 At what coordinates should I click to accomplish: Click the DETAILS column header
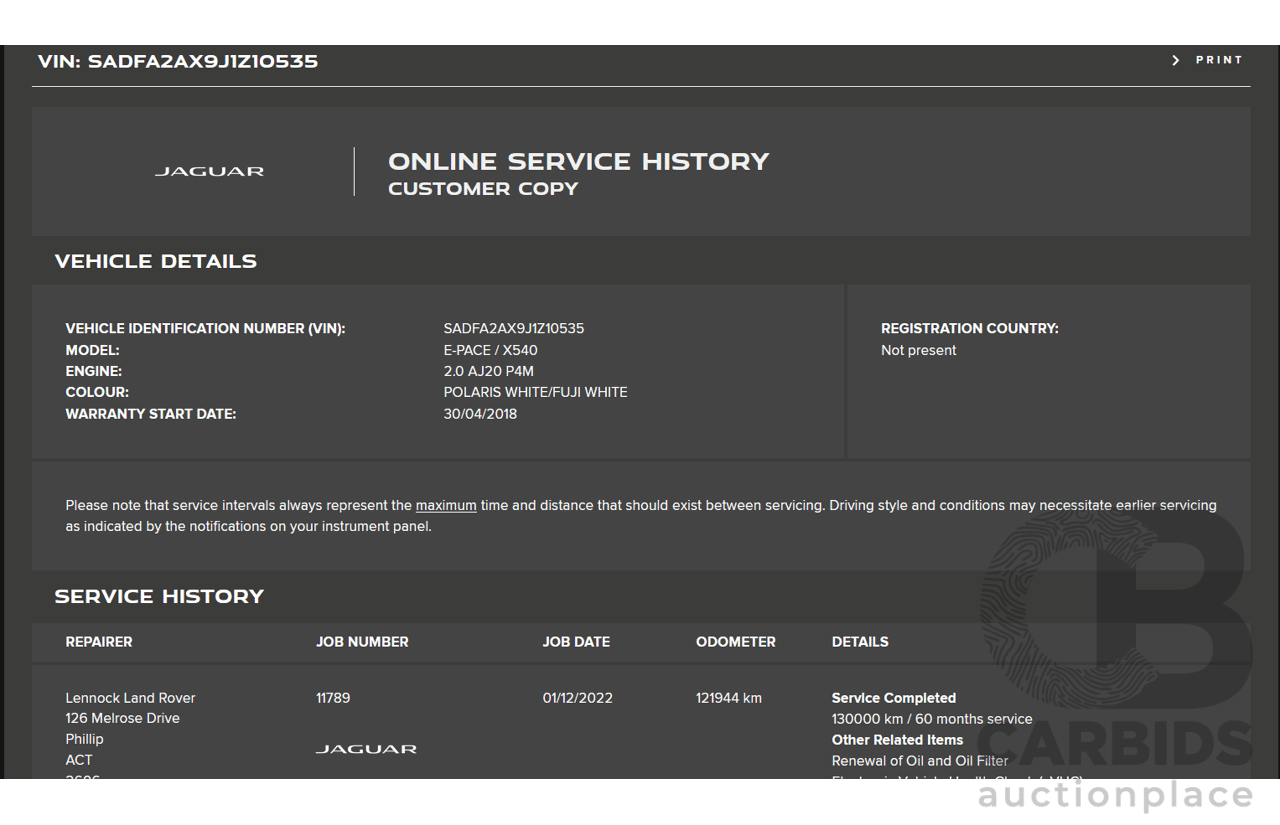click(860, 642)
